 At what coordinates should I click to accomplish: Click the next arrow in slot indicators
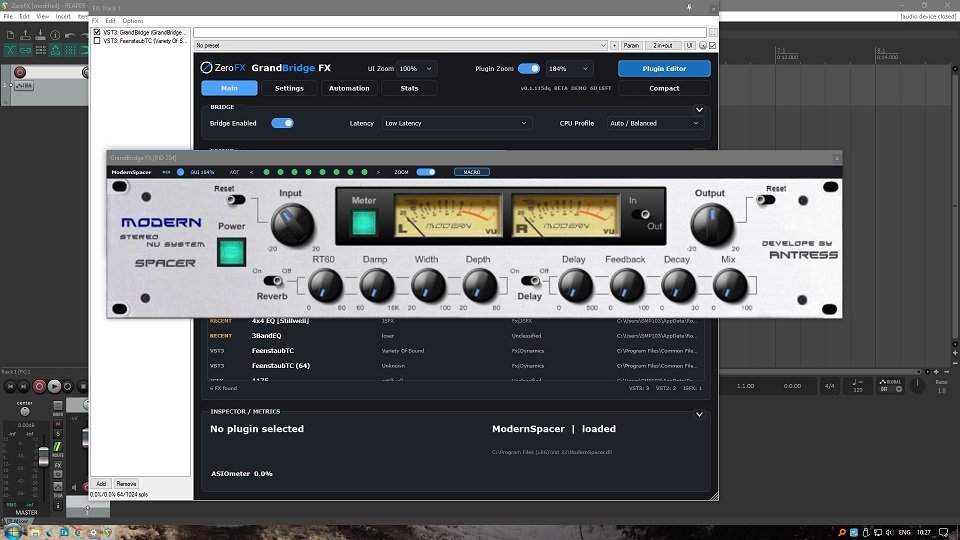coord(378,173)
